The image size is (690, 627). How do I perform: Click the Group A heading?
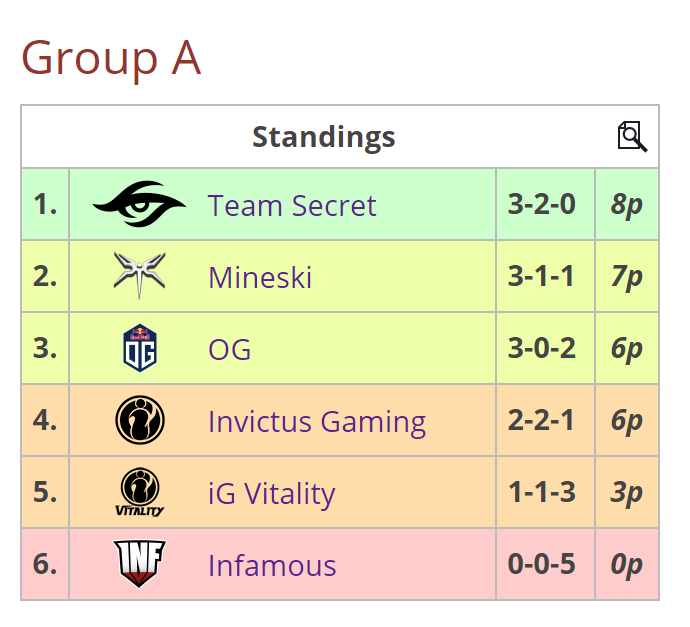tap(111, 57)
